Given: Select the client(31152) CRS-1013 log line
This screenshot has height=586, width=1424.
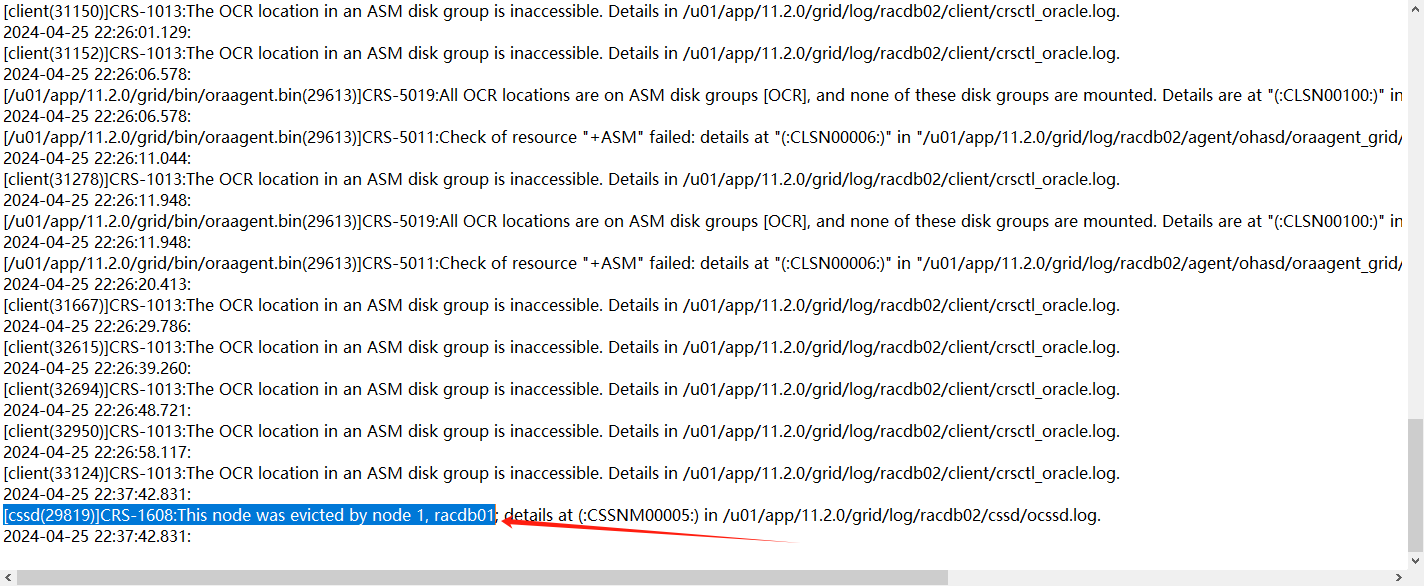Looking at the screenshot, I should 561,53.
